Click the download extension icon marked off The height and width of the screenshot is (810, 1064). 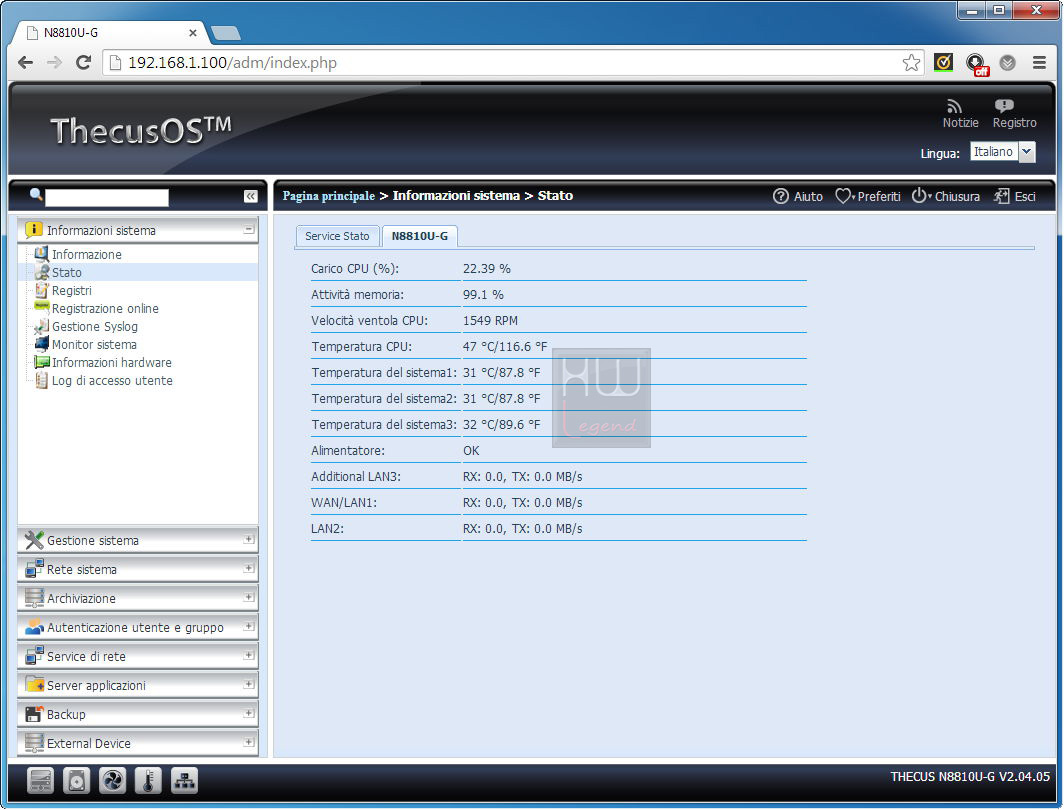click(x=976, y=64)
